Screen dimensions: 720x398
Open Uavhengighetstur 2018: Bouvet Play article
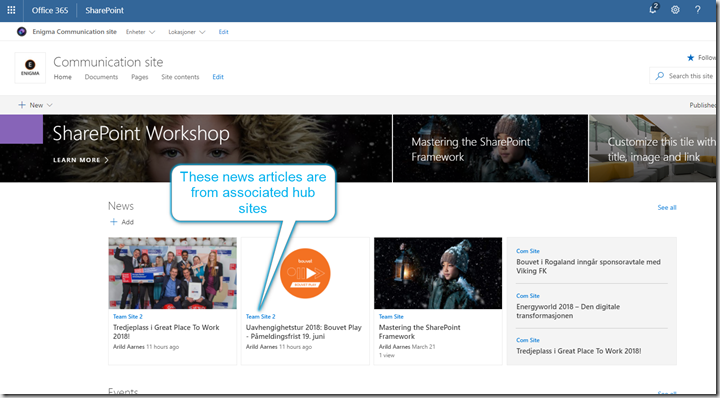(304, 332)
